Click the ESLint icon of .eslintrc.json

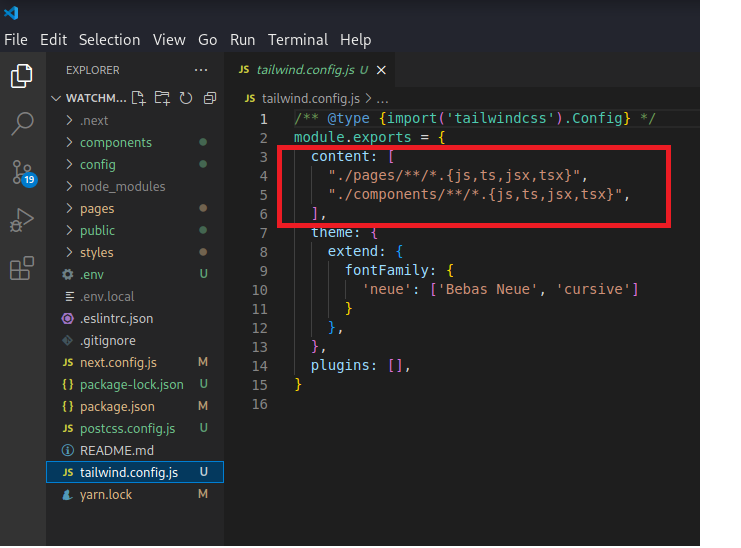click(x=68, y=318)
